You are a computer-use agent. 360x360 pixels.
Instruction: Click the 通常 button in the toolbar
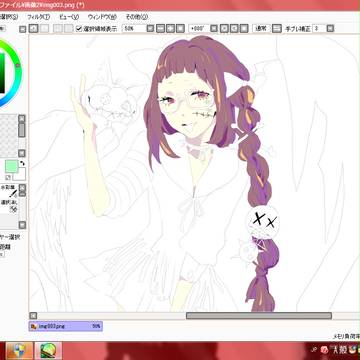pyautogui.click(x=261, y=28)
